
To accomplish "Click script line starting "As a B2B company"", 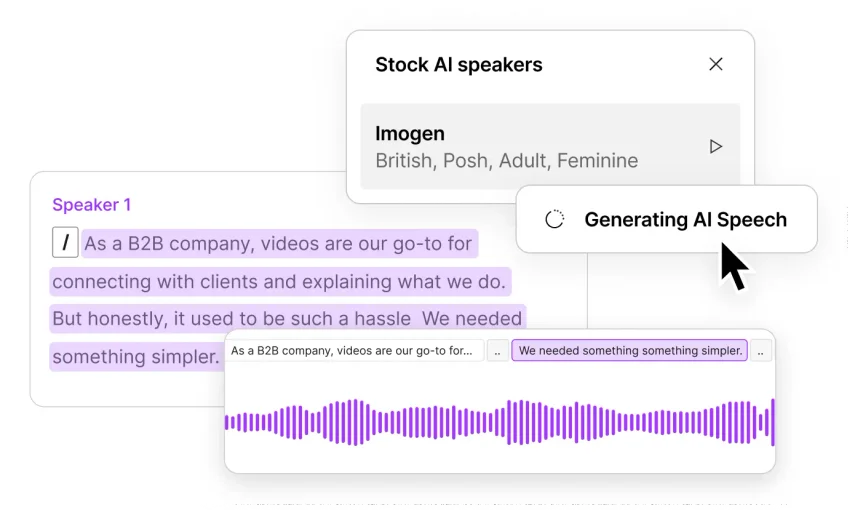I will (x=278, y=243).
